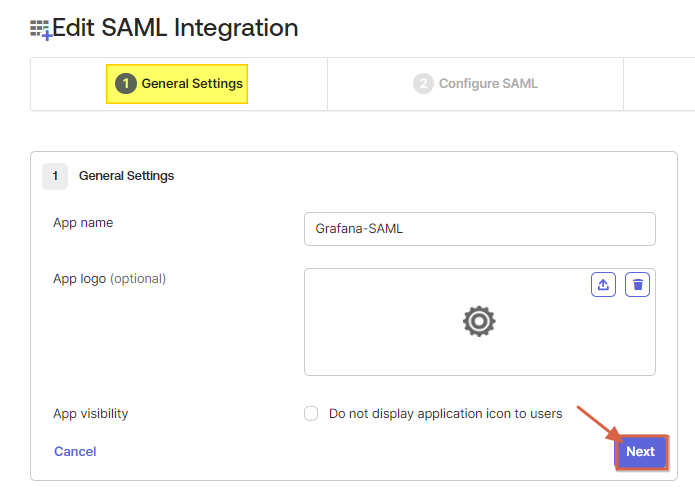The height and width of the screenshot is (502, 695).
Task: Click the section number 1 badge
Action: click(55, 176)
